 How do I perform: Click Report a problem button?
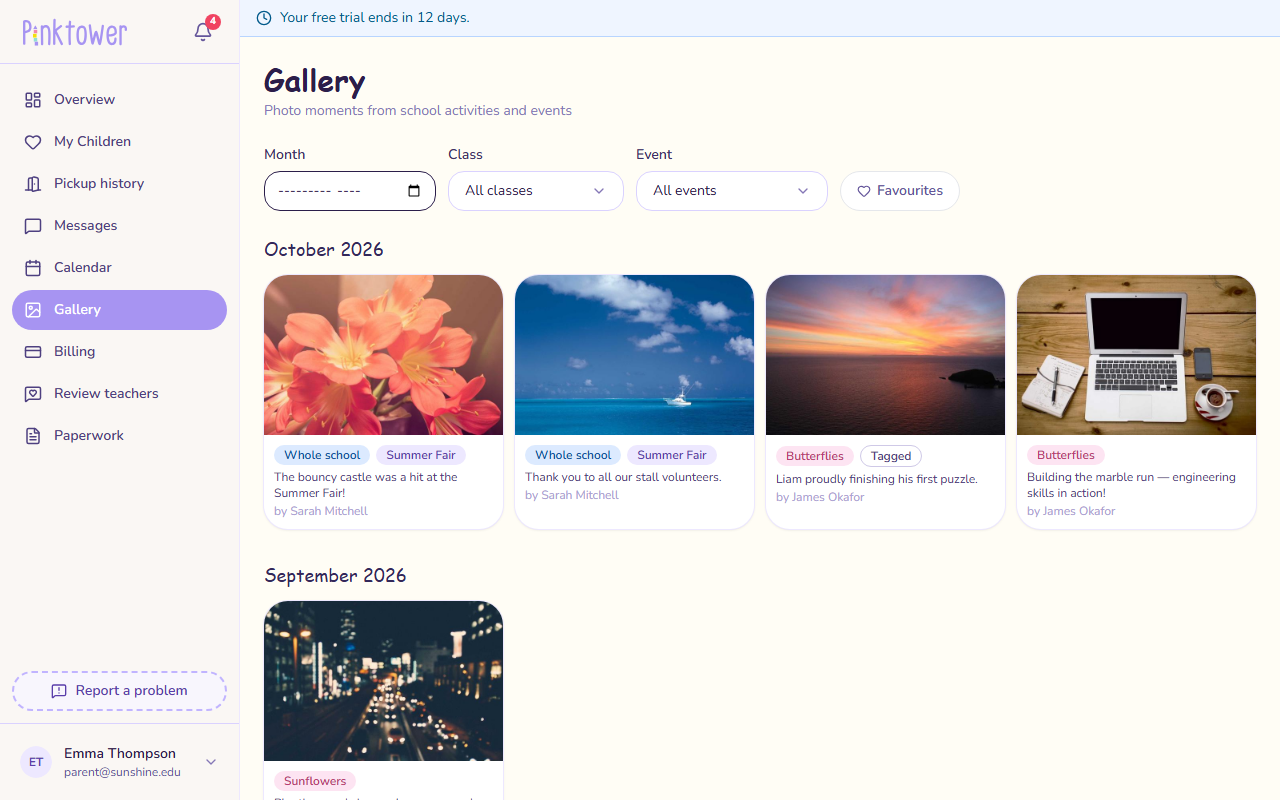pyautogui.click(x=120, y=691)
